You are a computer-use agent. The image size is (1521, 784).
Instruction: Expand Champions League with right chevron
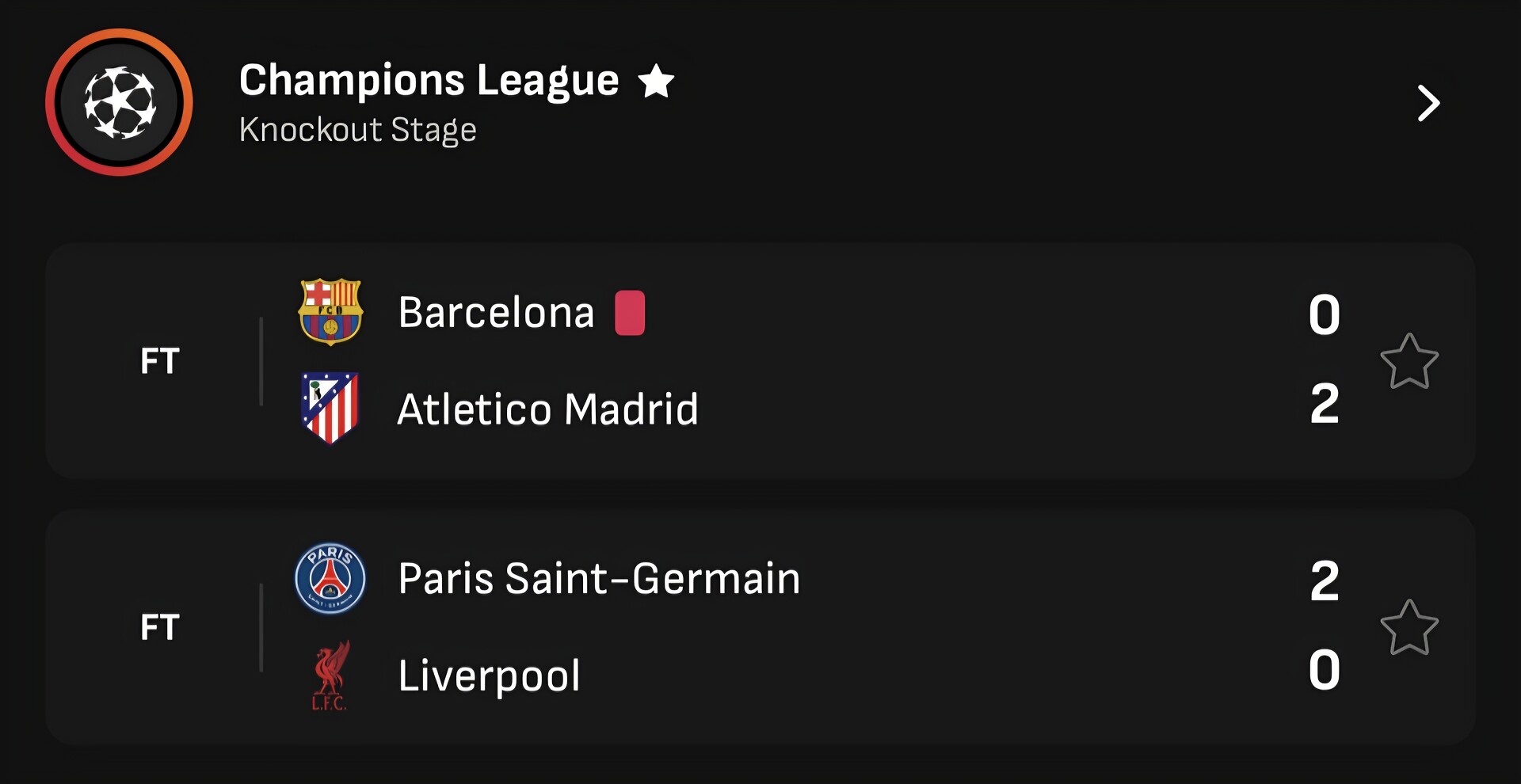click(1428, 103)
